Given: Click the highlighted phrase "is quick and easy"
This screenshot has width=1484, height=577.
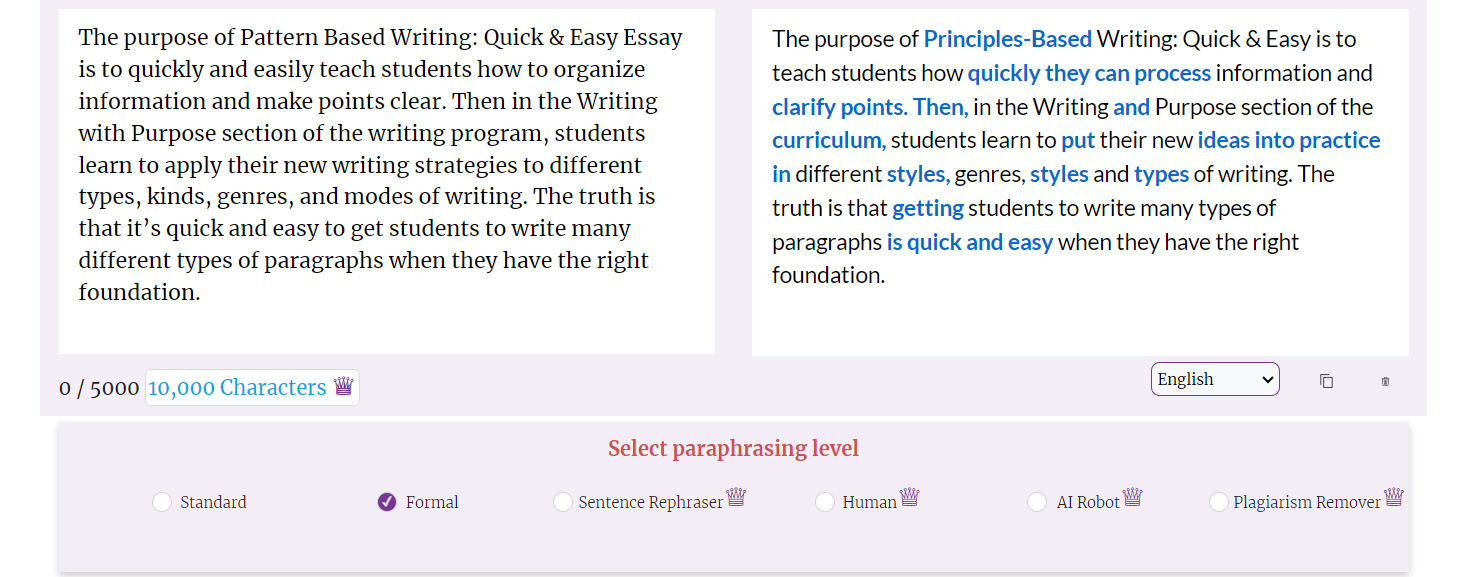Looking at the screenshot, I should [x=970, y=242].
